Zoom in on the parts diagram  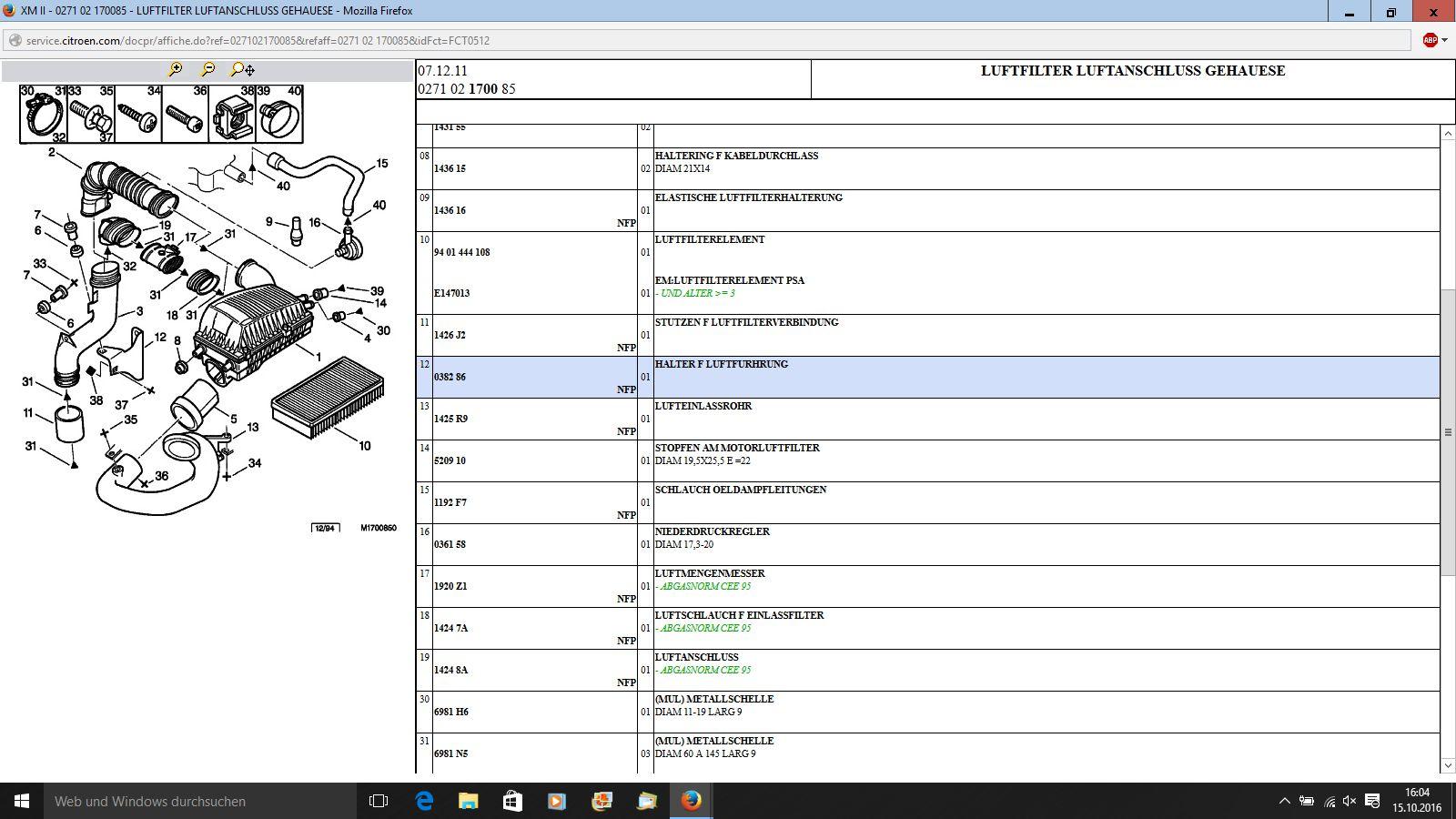click(175, 69)
